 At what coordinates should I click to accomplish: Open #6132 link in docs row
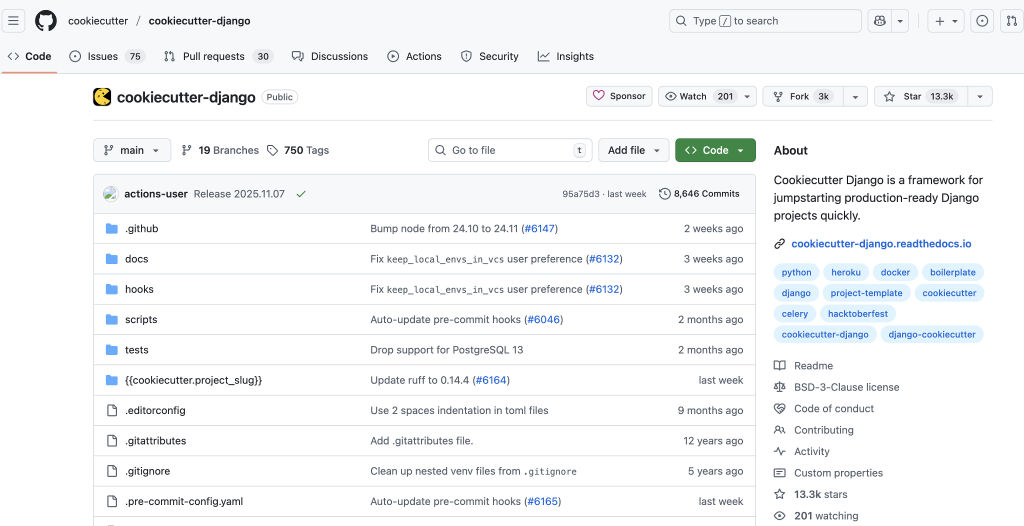(604, 259)
